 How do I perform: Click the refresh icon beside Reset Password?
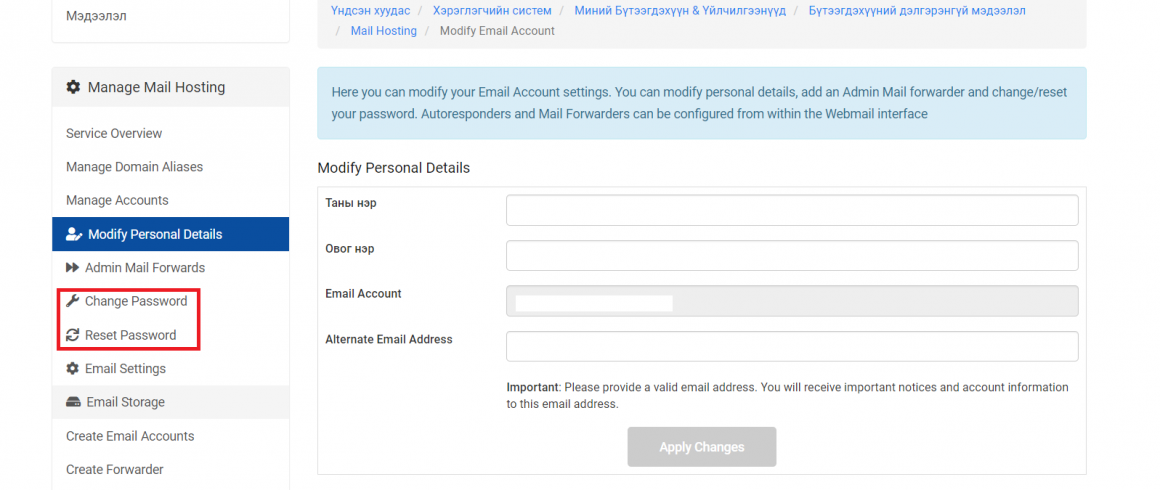[72, 335]
